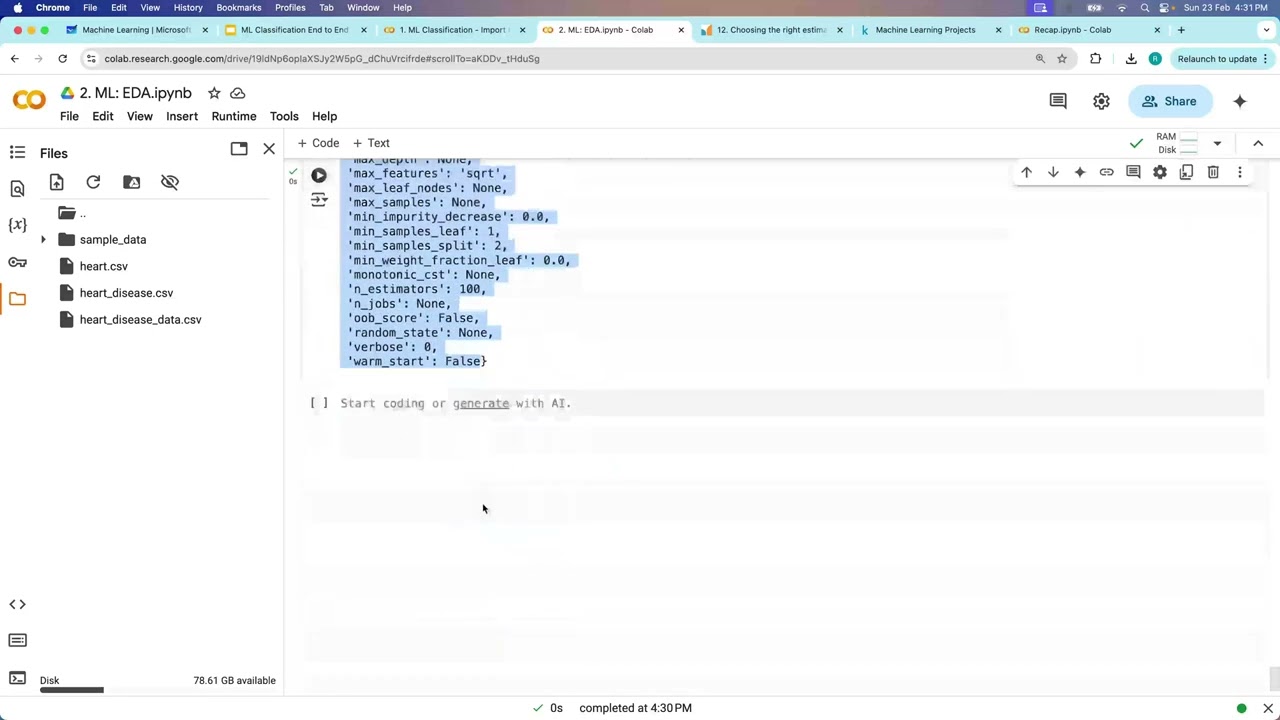
Task: Run the selected code cell
Action: coord(318,175)
